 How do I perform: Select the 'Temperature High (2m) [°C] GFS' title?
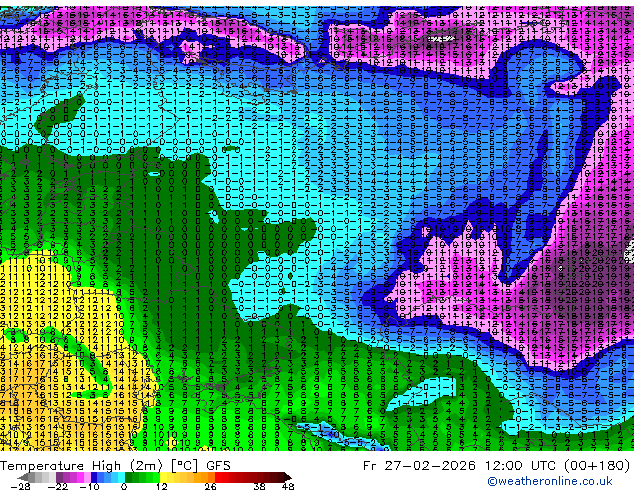tap(115, 466)
